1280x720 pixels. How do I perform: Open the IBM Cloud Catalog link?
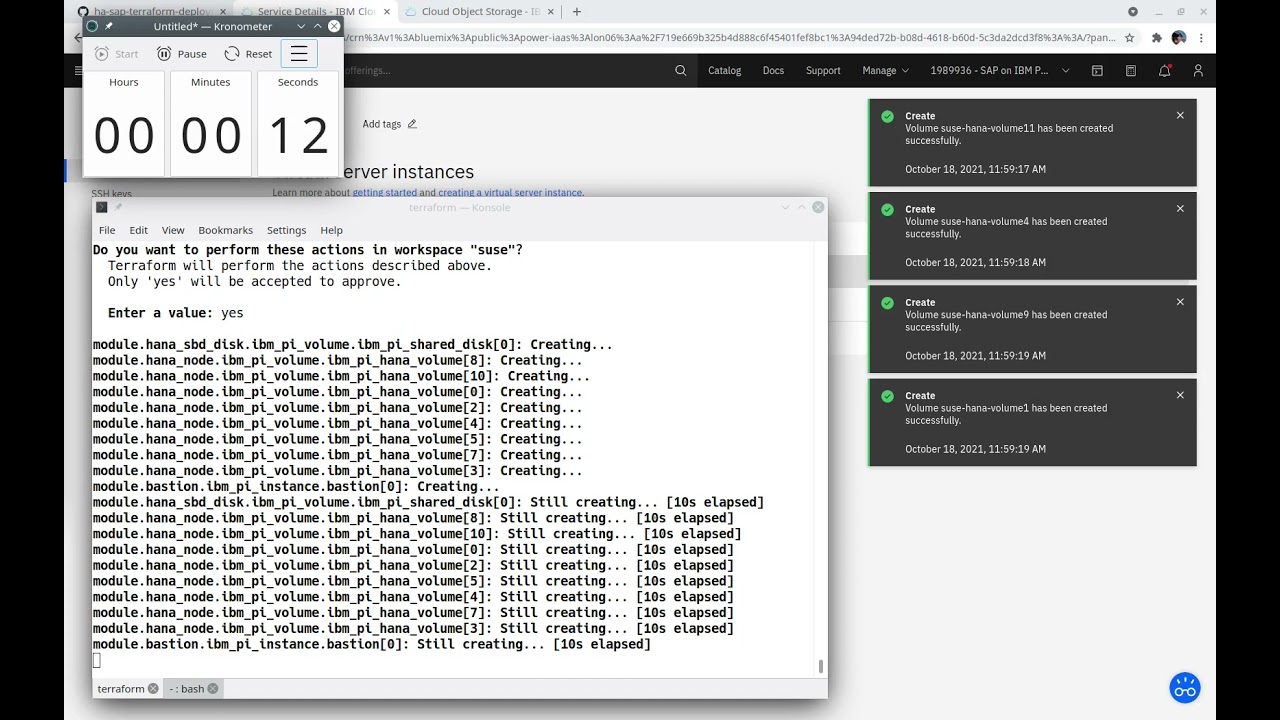[x=725, y=70]
